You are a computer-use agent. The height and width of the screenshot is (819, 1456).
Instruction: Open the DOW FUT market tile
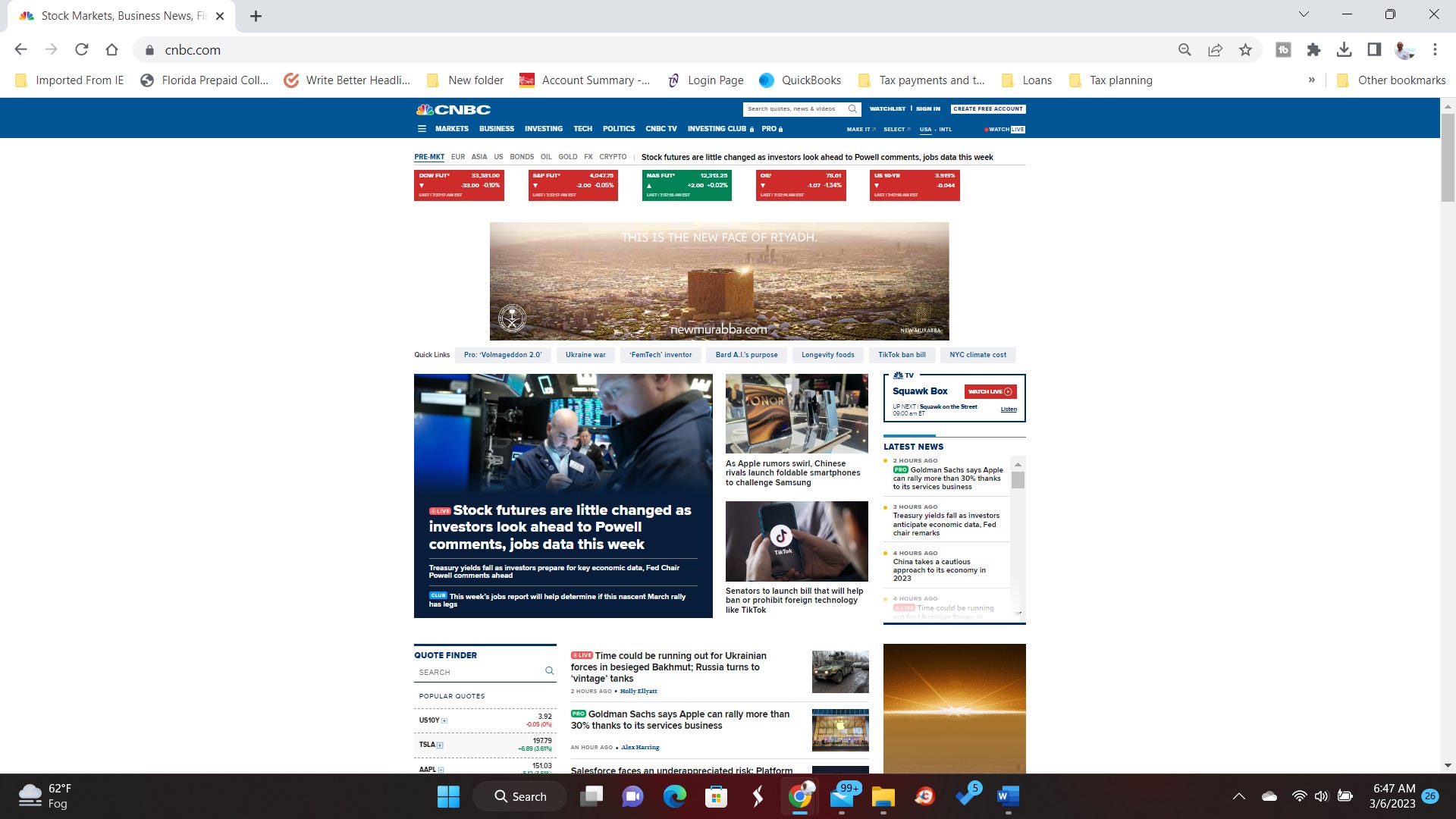coord(459,185)
